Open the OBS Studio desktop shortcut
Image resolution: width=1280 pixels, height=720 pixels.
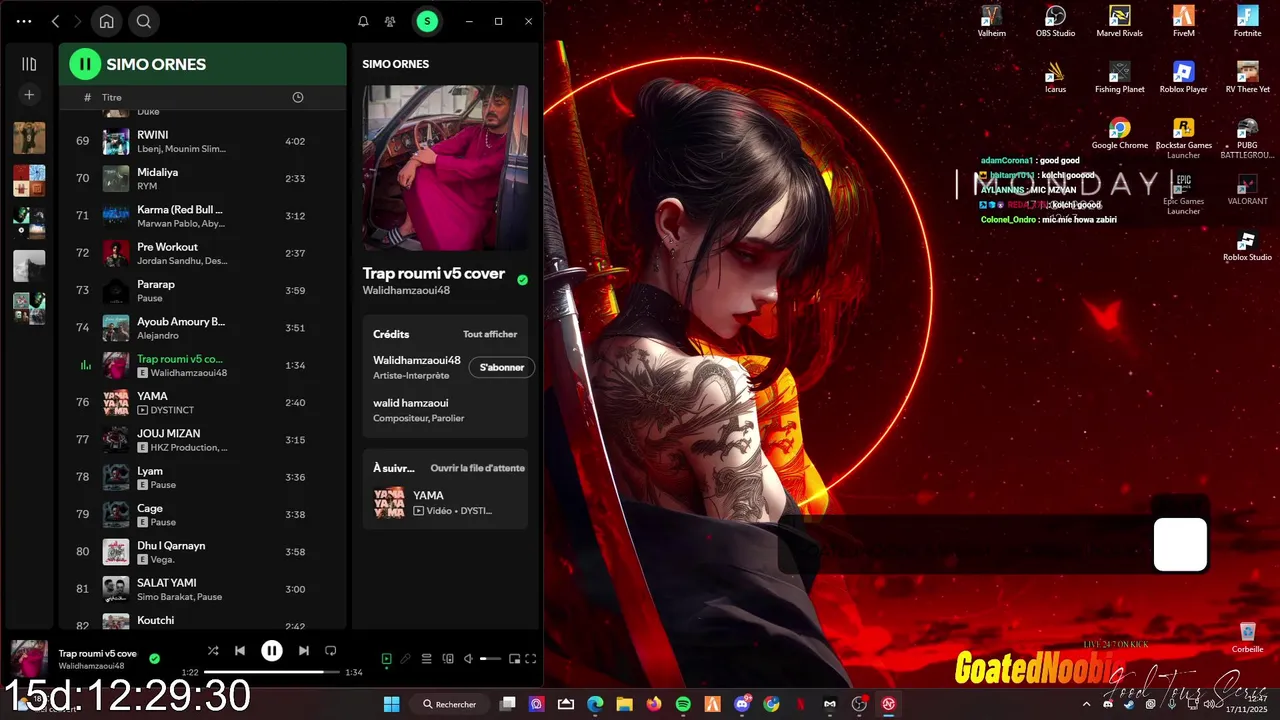pos(1055,21)
